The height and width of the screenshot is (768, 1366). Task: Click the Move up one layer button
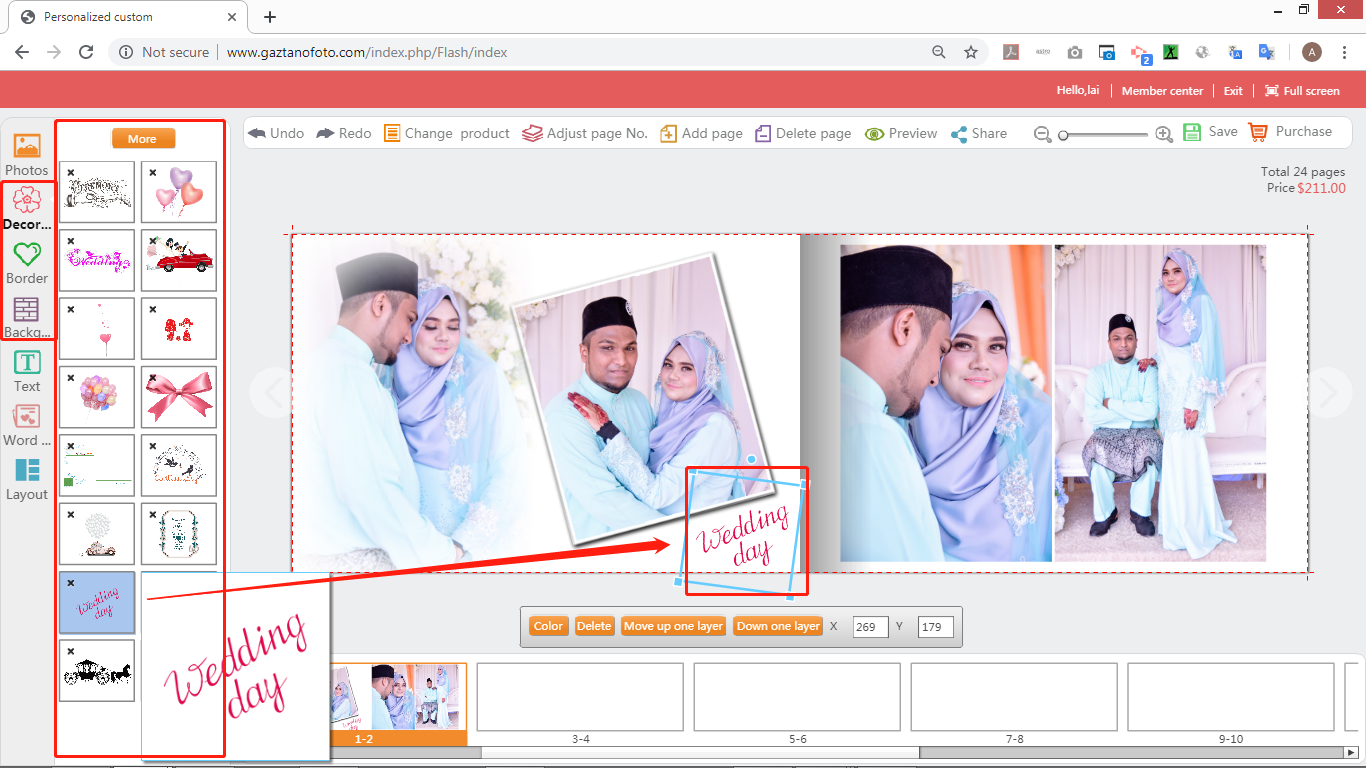[673, 626]
